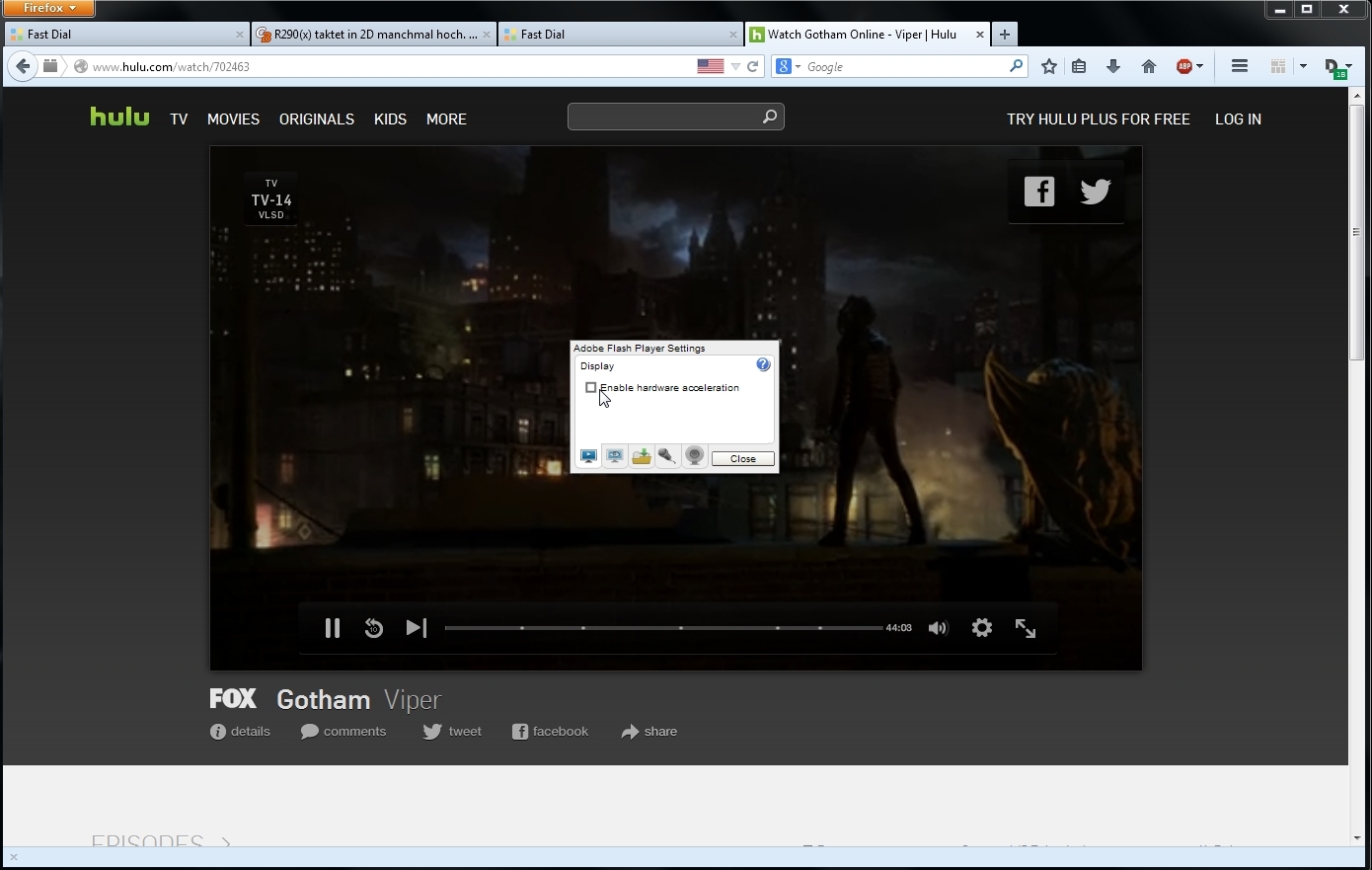Click the Hulu search magnifier icon
The image size is (1372, 870).
(x=770, y=117)
